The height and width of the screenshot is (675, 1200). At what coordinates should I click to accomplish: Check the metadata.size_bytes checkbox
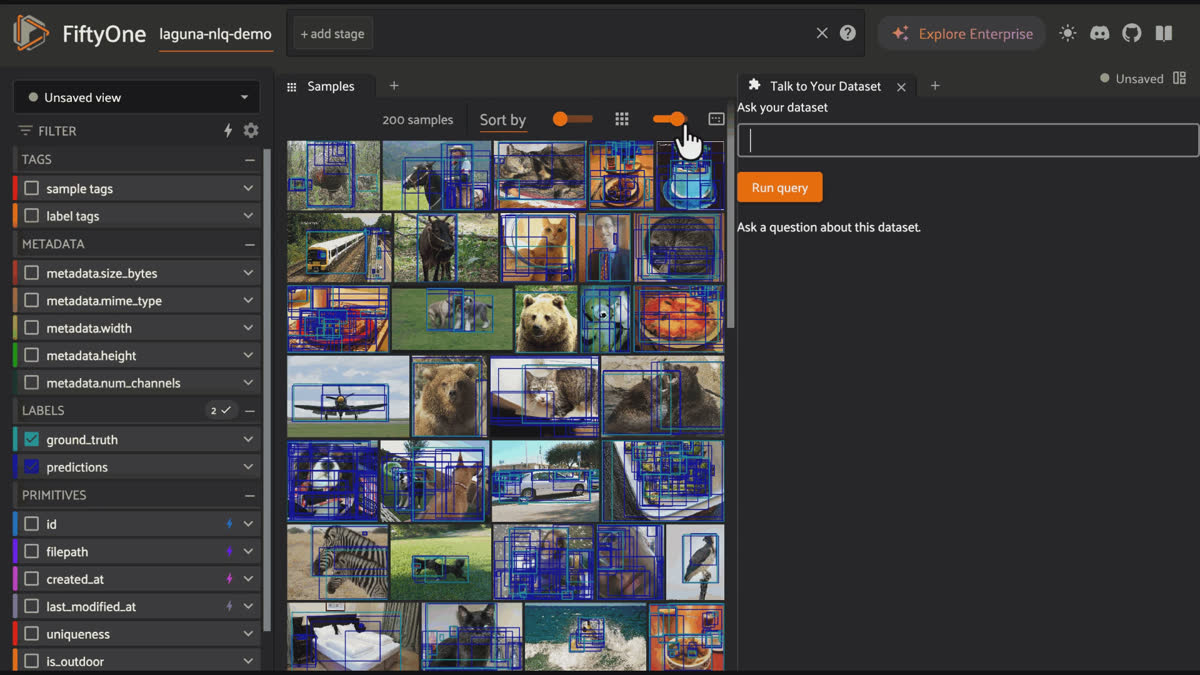coord(32,273)
